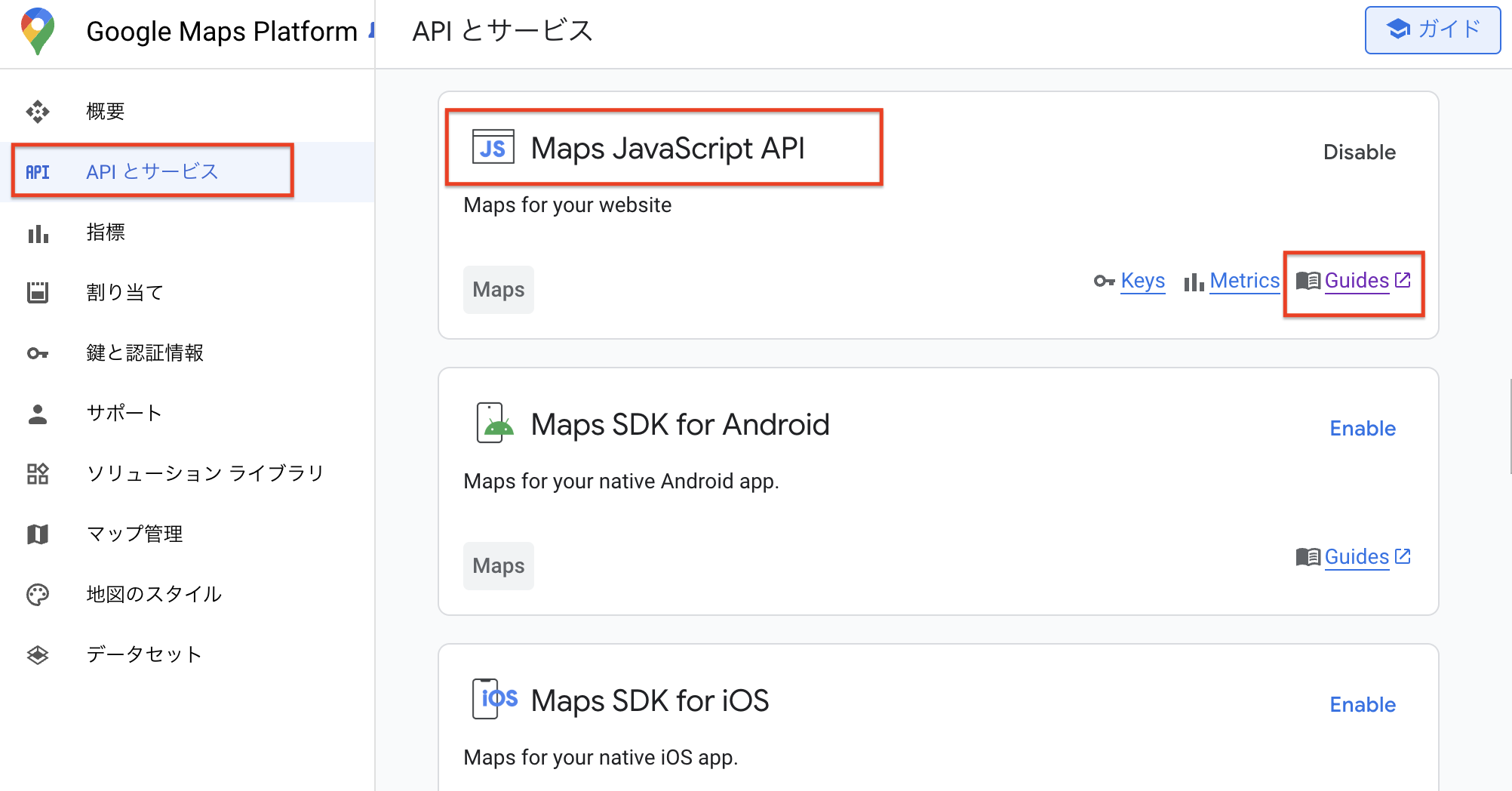Click the graduation cap icon on ガイド button
Screen dimensions: 1512x791
(1398, 29)
